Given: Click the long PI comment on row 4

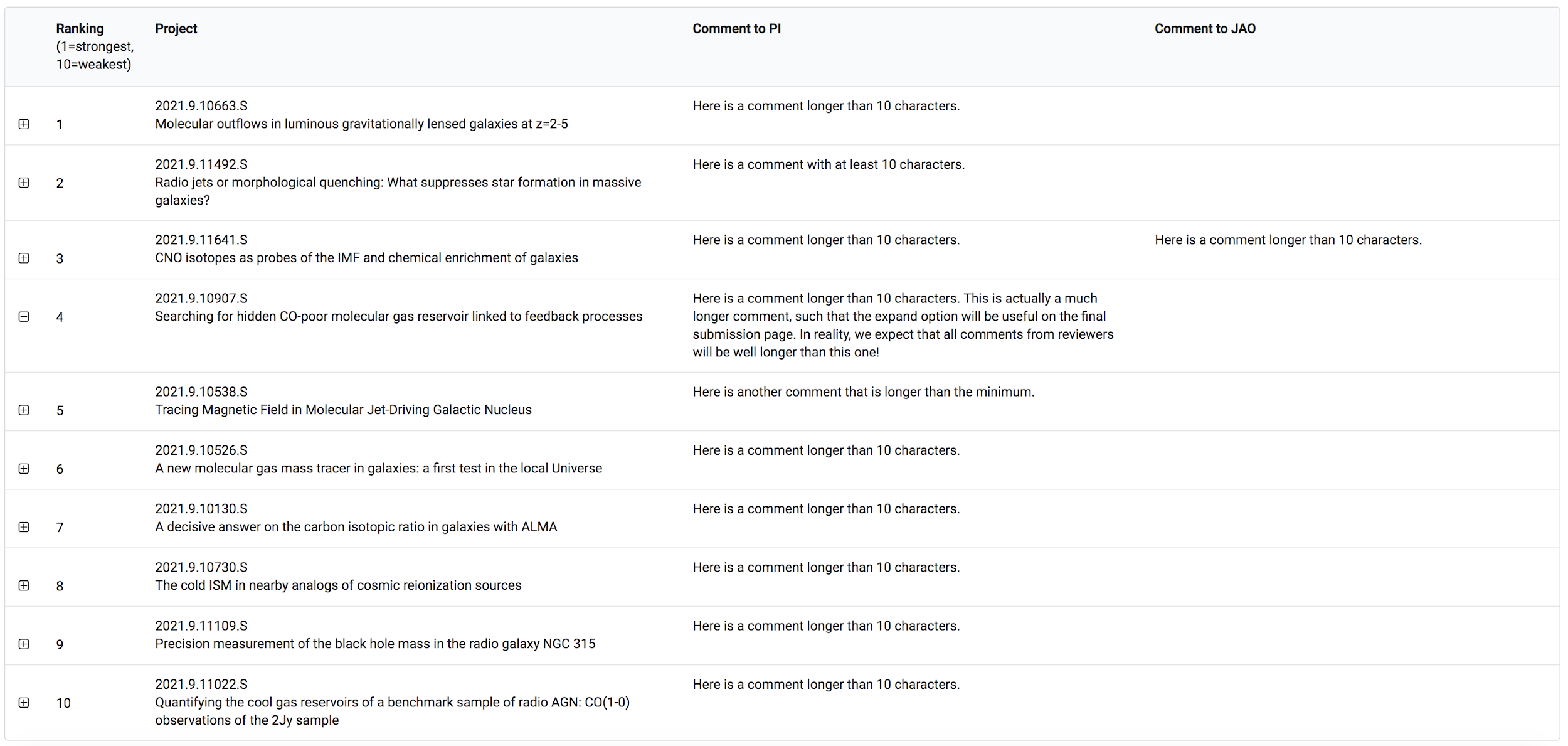Looking at the screenshot, I should tap(903, 325).
